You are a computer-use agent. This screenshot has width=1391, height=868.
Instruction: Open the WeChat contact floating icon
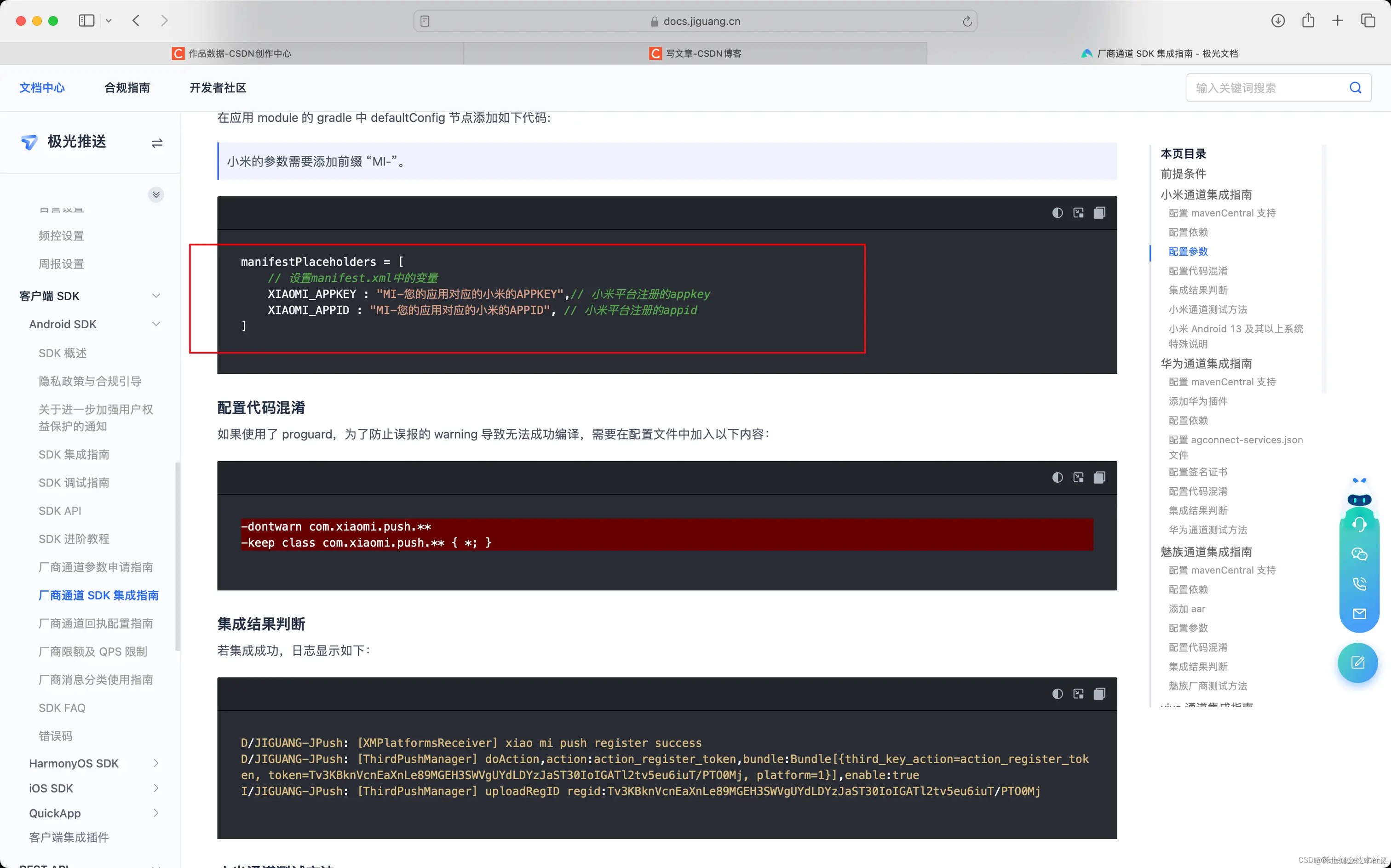tap(1359, 554)
